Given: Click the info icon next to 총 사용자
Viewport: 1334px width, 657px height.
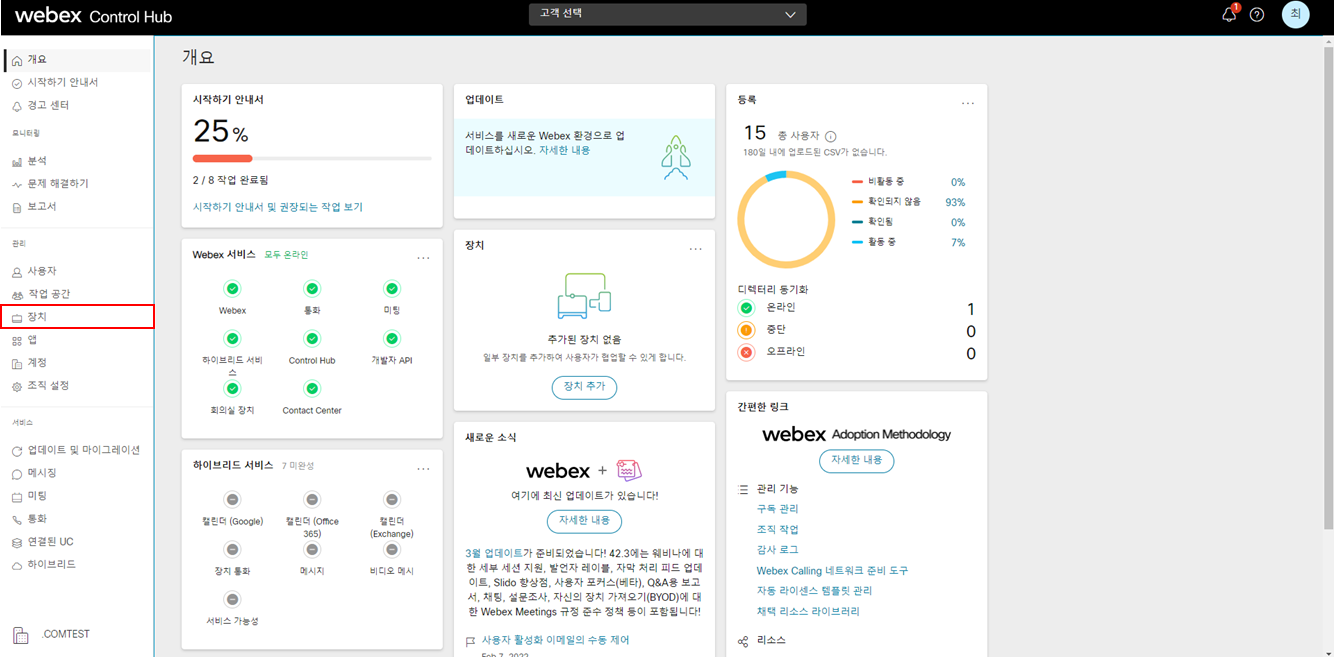Looking at the screenshot, I should coord(831,136).
